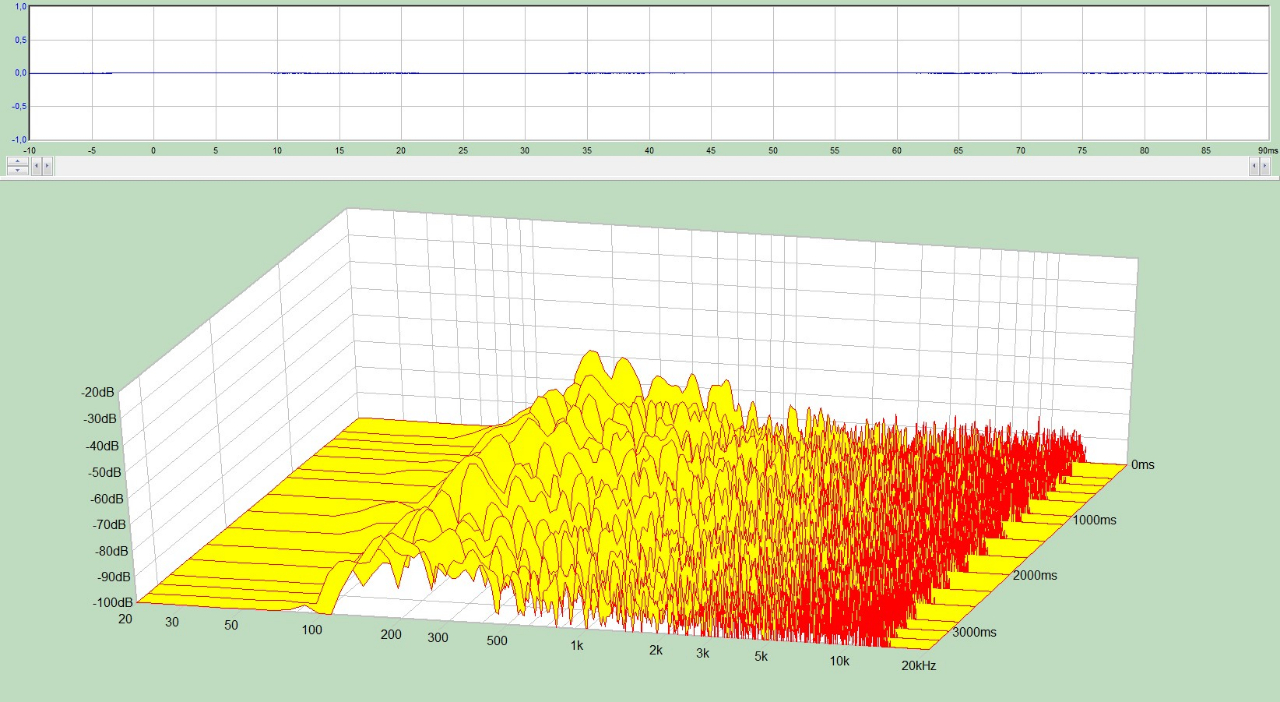Viewport: 1280px width, 702px height.
Task: Click the 90ms label on impulse time axis
Action: pos(1267,150)
